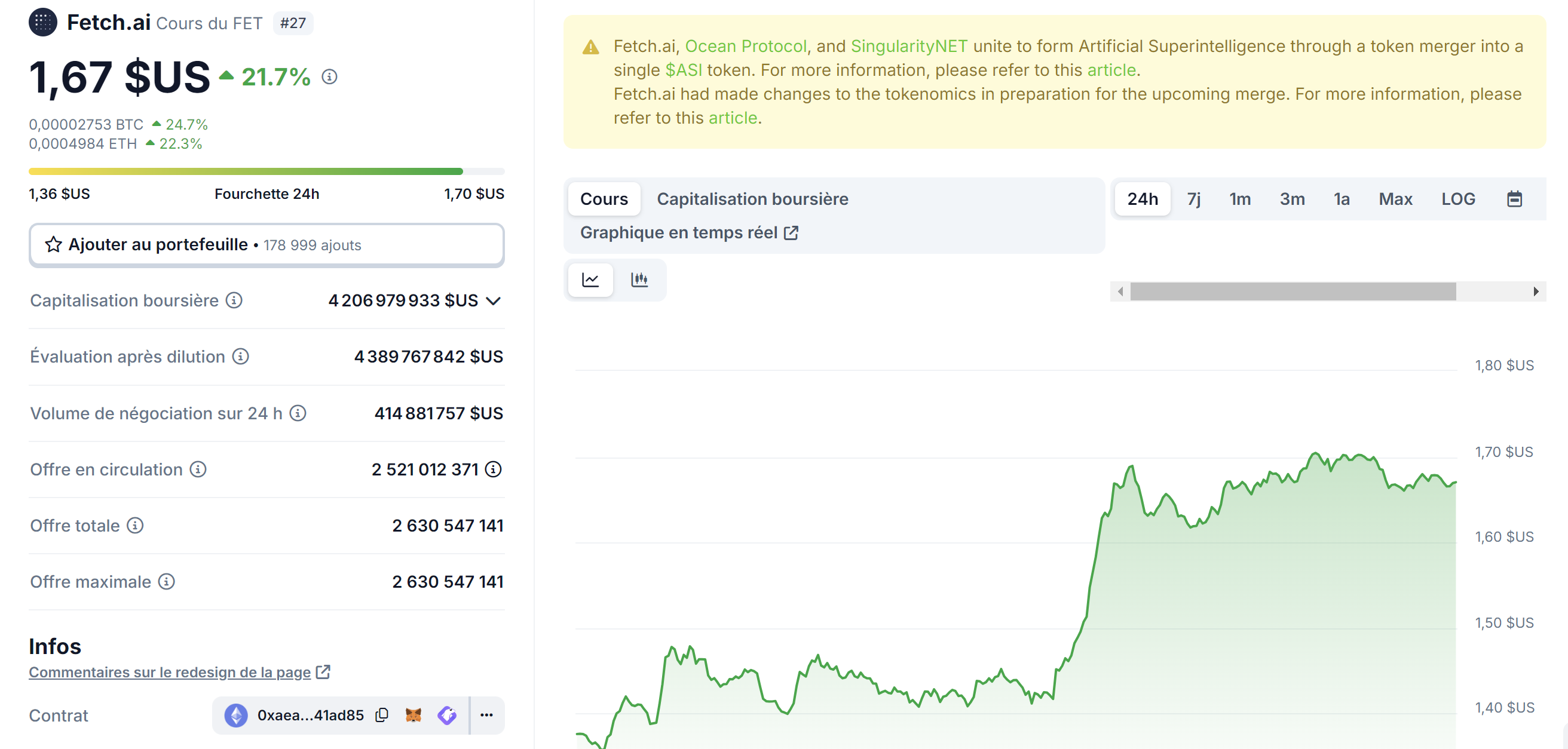Click external link icon next to Graphique en temps réel
Screen dimensions: 1568x749
pos(791,233)
